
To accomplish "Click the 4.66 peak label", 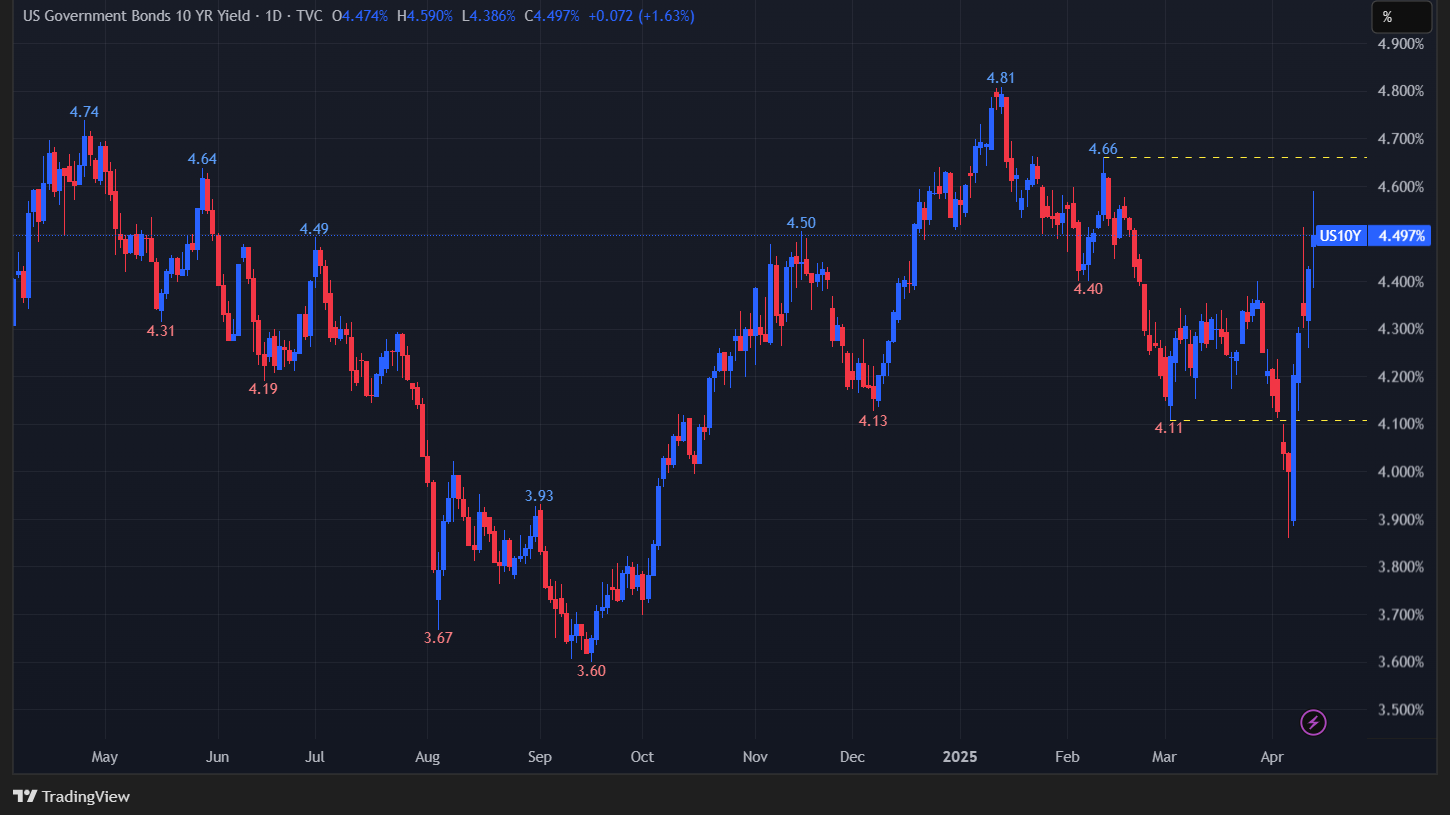I will click(x=1103, y=150).
